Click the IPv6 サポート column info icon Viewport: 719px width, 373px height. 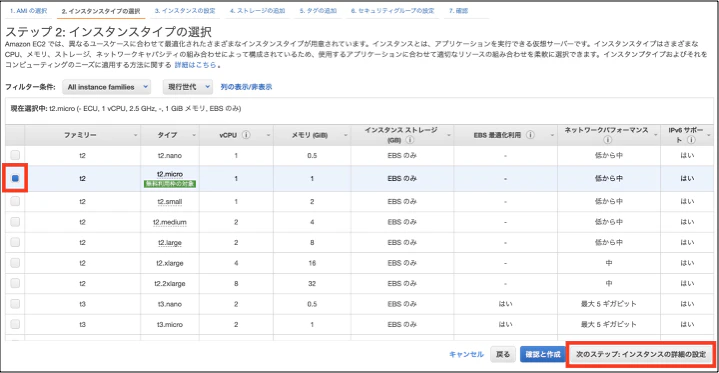click(691, 140)
